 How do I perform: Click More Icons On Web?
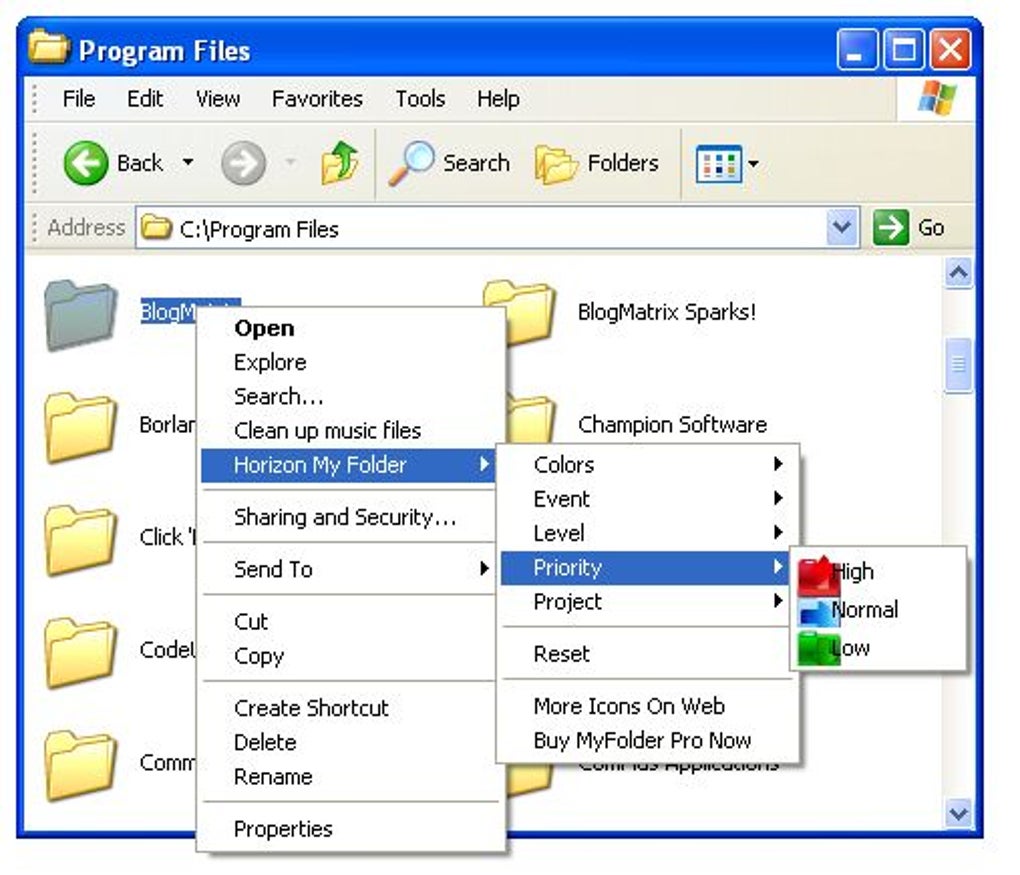point(649,706)
